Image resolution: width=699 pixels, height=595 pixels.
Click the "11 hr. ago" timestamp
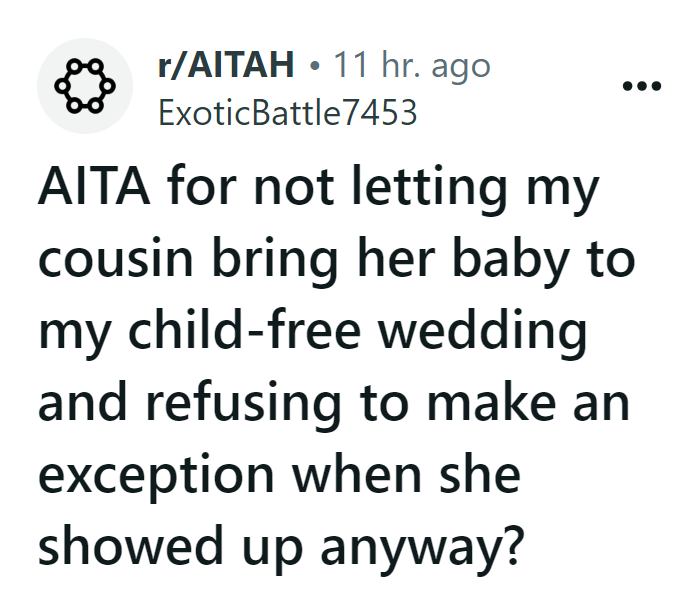(x=411, y=67)
